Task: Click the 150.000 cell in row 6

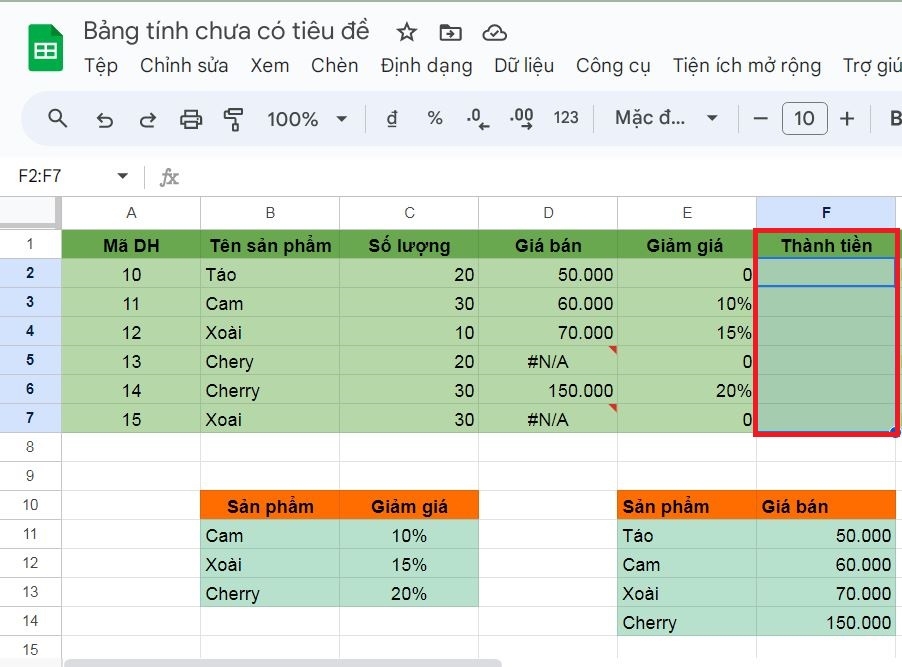Action: click(548, 390)
